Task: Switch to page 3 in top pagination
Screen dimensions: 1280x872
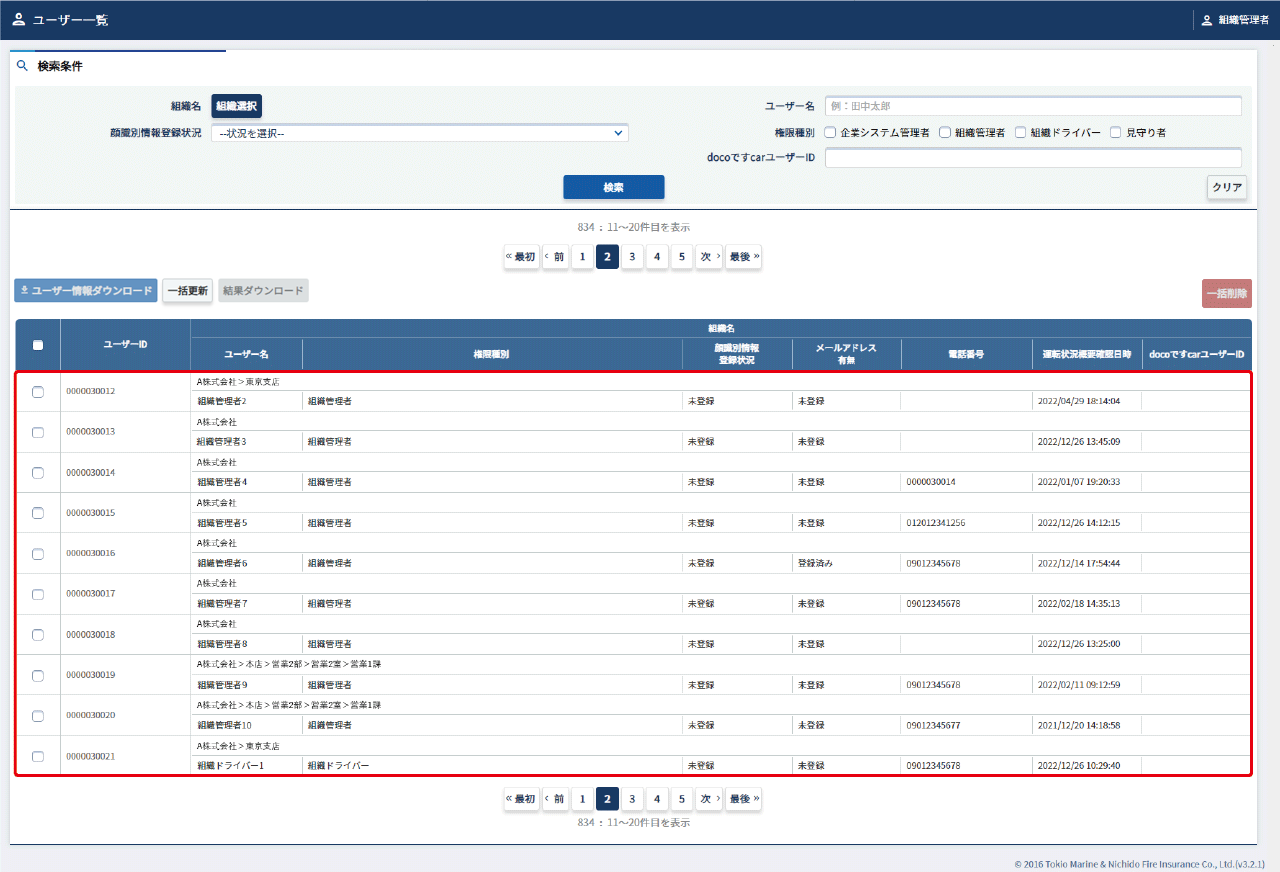Action: (632, 257)
